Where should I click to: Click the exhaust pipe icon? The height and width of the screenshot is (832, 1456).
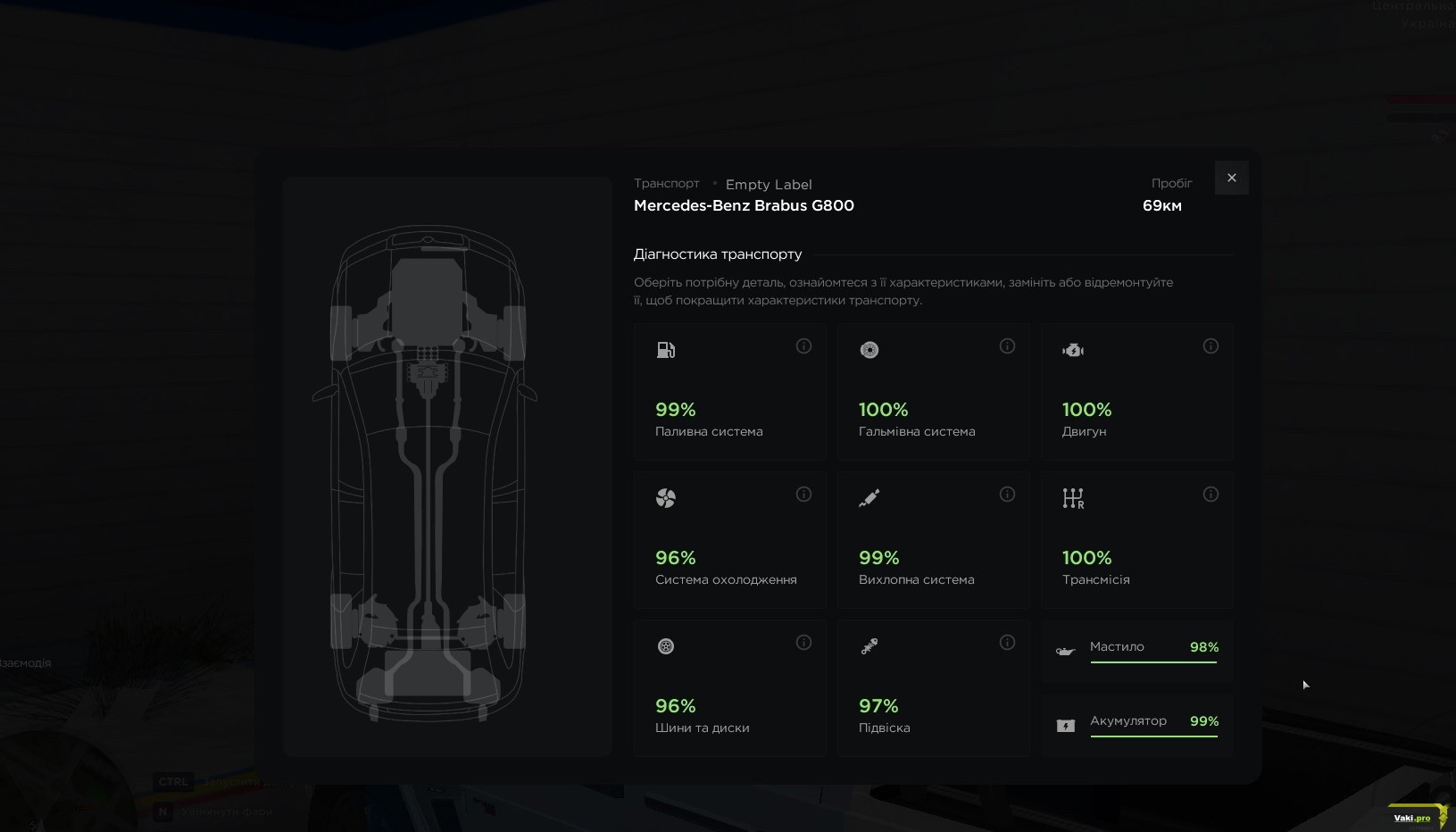coord(869,498)
